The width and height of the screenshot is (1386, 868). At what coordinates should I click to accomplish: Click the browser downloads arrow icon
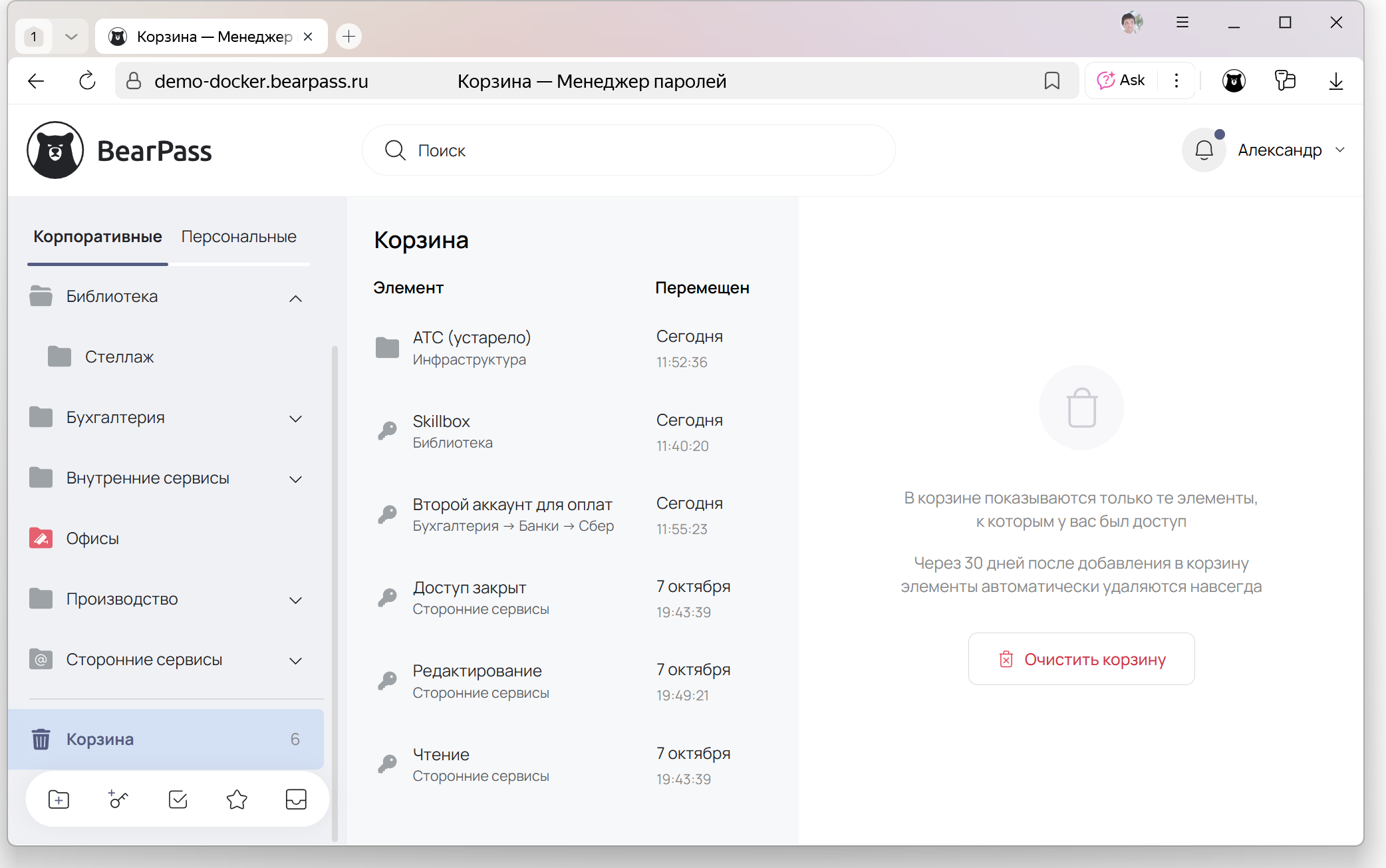click(1335, 81)
